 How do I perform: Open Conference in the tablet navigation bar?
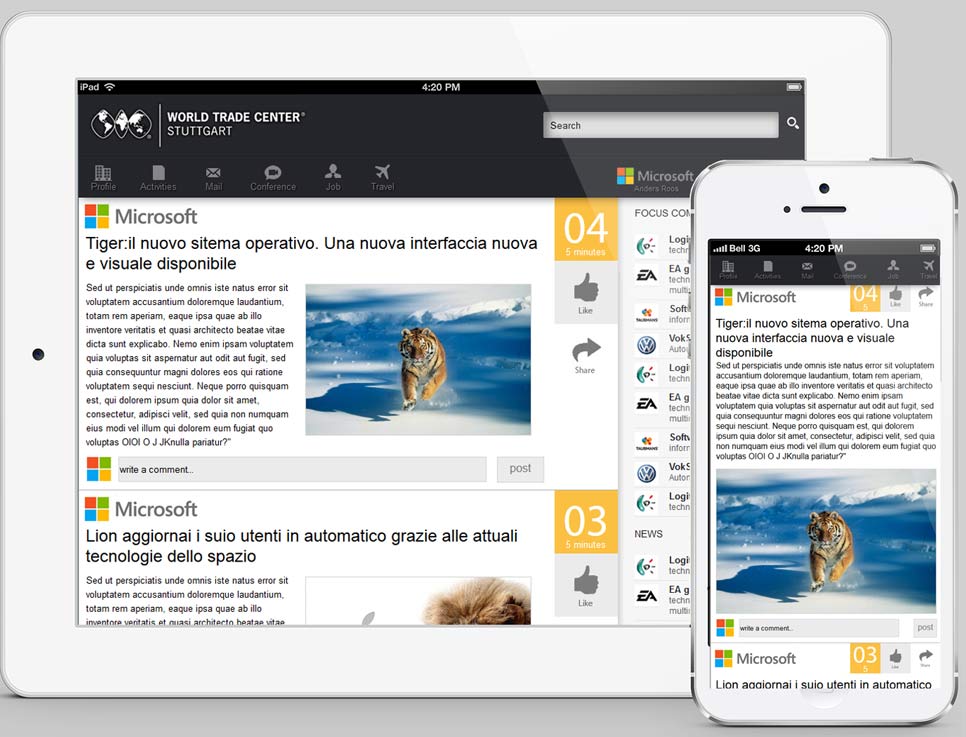[272, 177]
